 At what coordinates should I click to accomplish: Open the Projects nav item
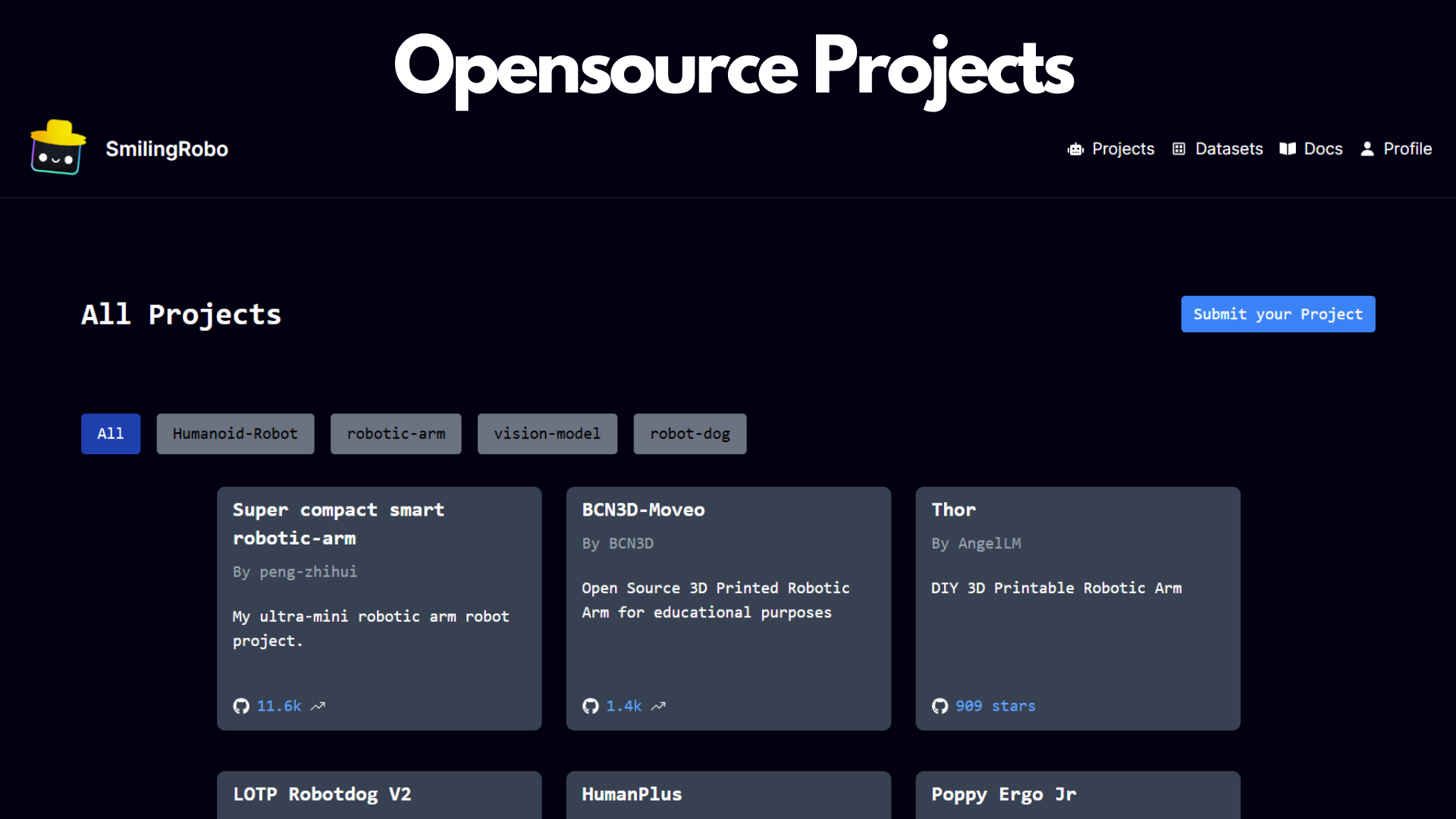pyautogui.click(x=1123, y=149)
